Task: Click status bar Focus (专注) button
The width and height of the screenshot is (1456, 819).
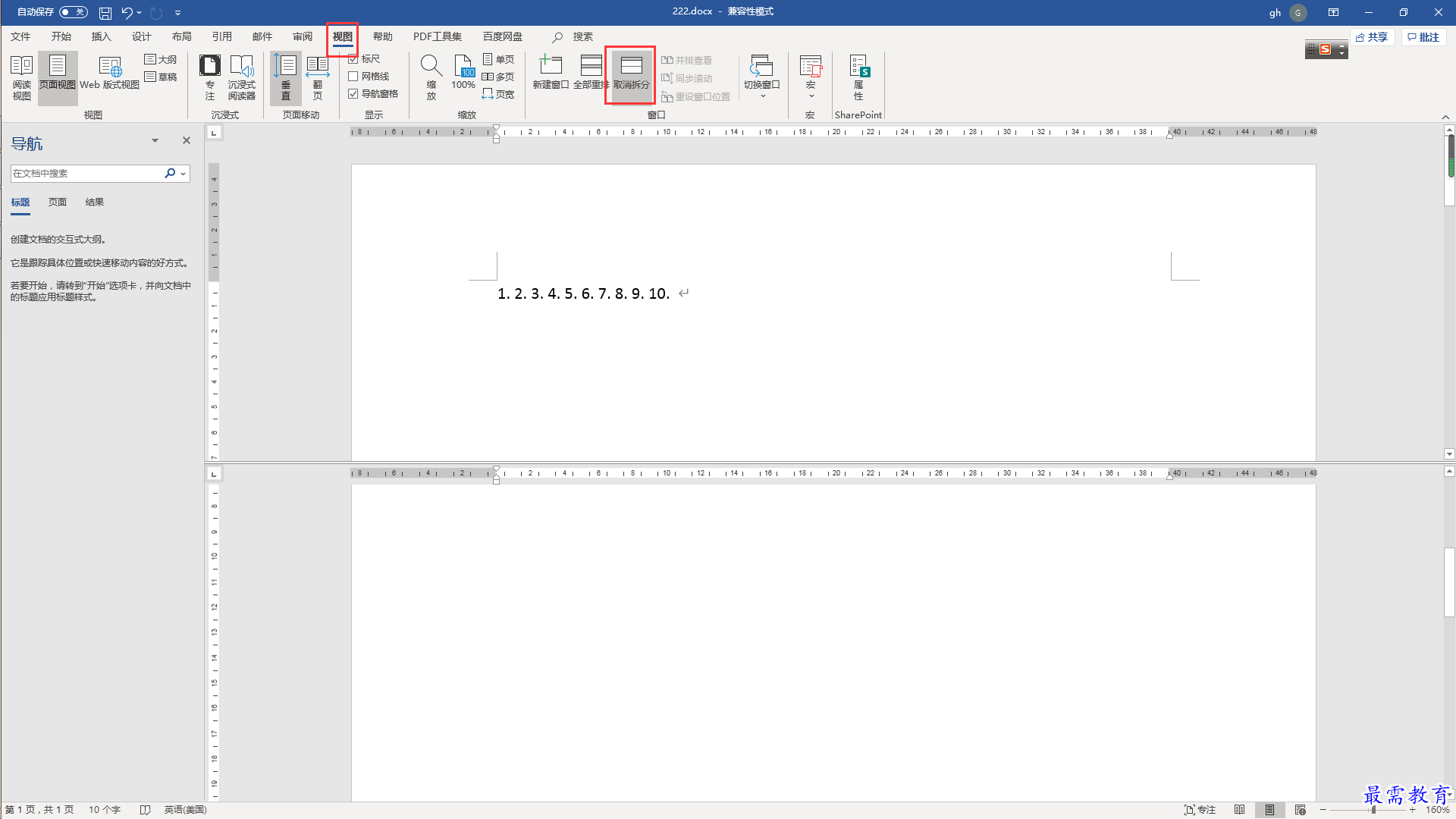Action: 1200,810
